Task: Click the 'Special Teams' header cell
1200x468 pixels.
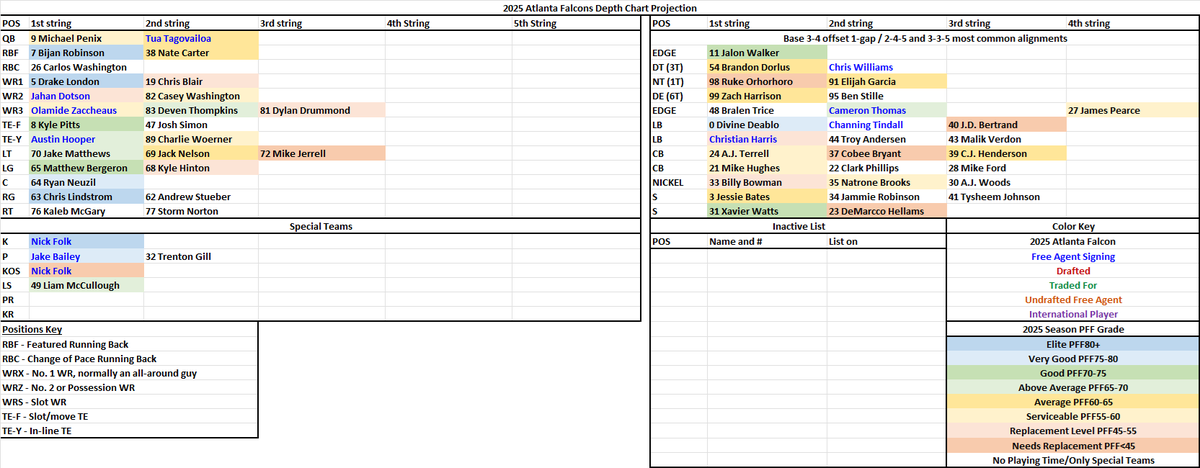Action: (x=321, y=227)
